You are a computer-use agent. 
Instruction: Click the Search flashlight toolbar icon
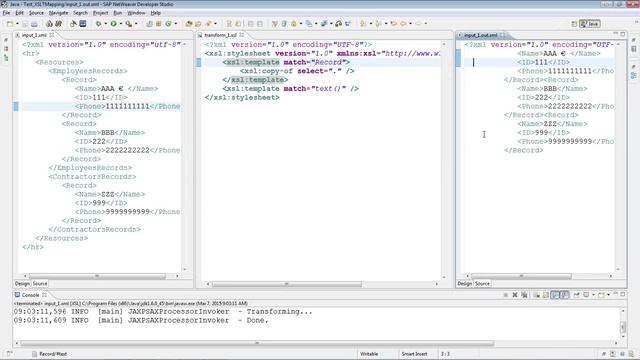pos(209,24)
